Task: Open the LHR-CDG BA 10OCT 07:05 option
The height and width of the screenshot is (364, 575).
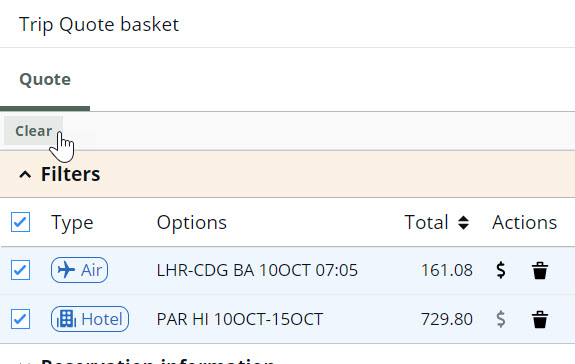Action: (257, 271)
